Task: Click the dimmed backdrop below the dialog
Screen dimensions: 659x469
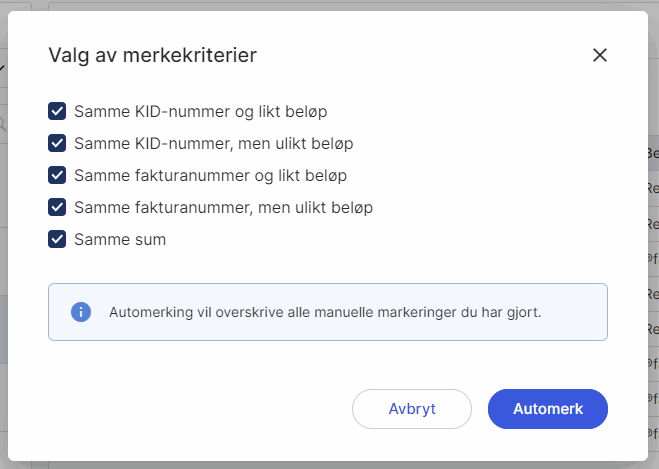Action: pyautogui.click(x=330, y=465)
